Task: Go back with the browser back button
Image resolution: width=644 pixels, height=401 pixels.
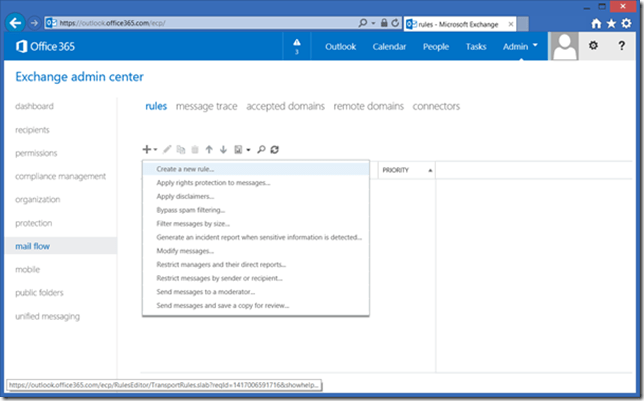Action: [16, 21]
